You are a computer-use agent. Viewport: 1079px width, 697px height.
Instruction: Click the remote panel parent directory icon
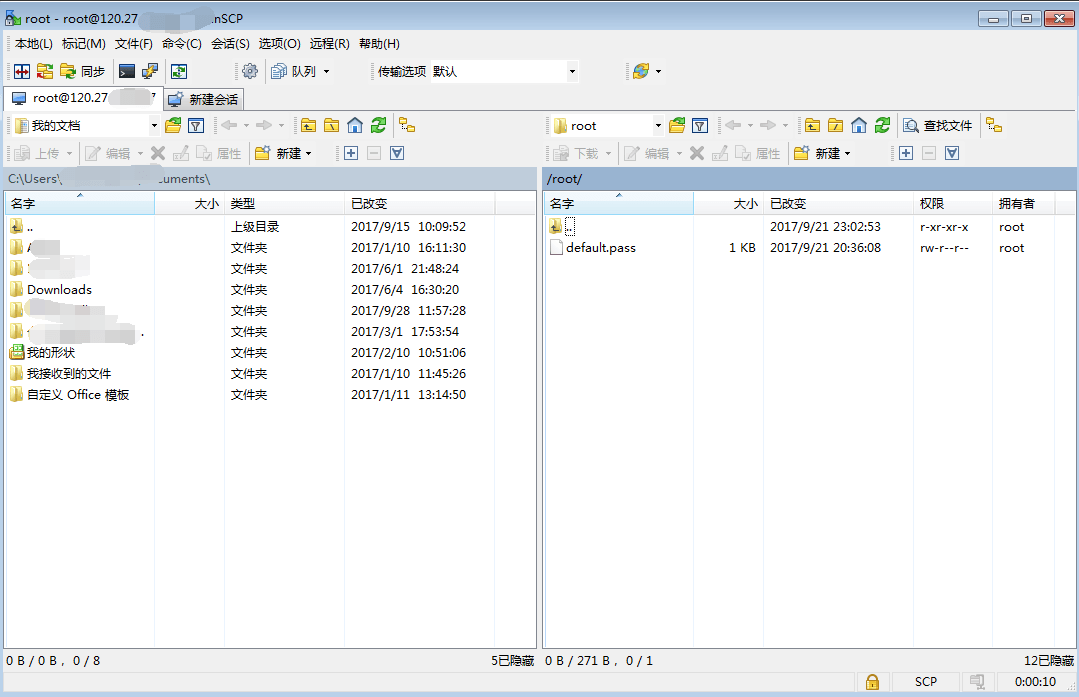[812, 126]
